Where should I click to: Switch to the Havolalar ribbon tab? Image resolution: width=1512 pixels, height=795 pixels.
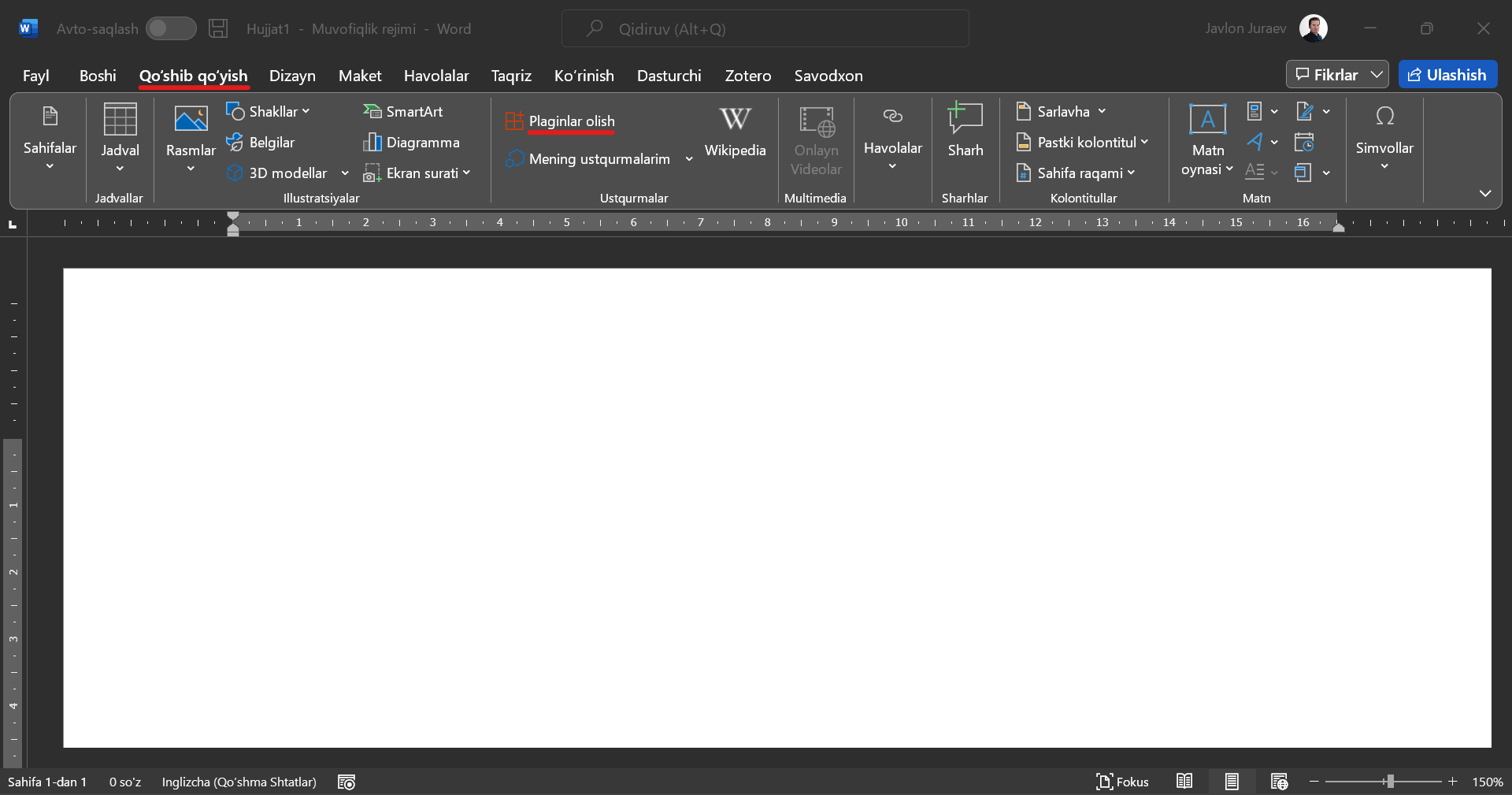435,76
